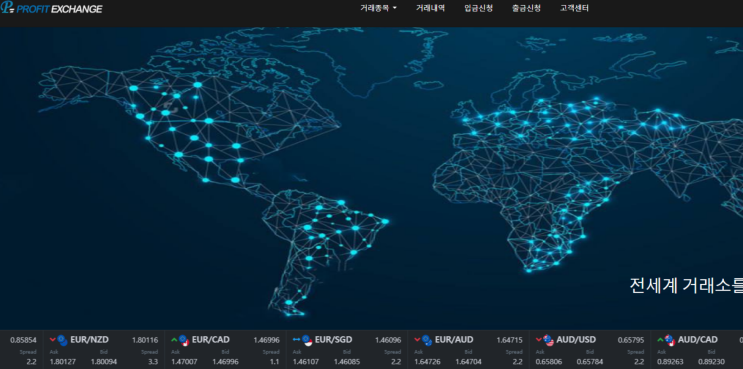Click the green up arrow beside AUD/CAD
743x369 pixels.
[660, 339]
